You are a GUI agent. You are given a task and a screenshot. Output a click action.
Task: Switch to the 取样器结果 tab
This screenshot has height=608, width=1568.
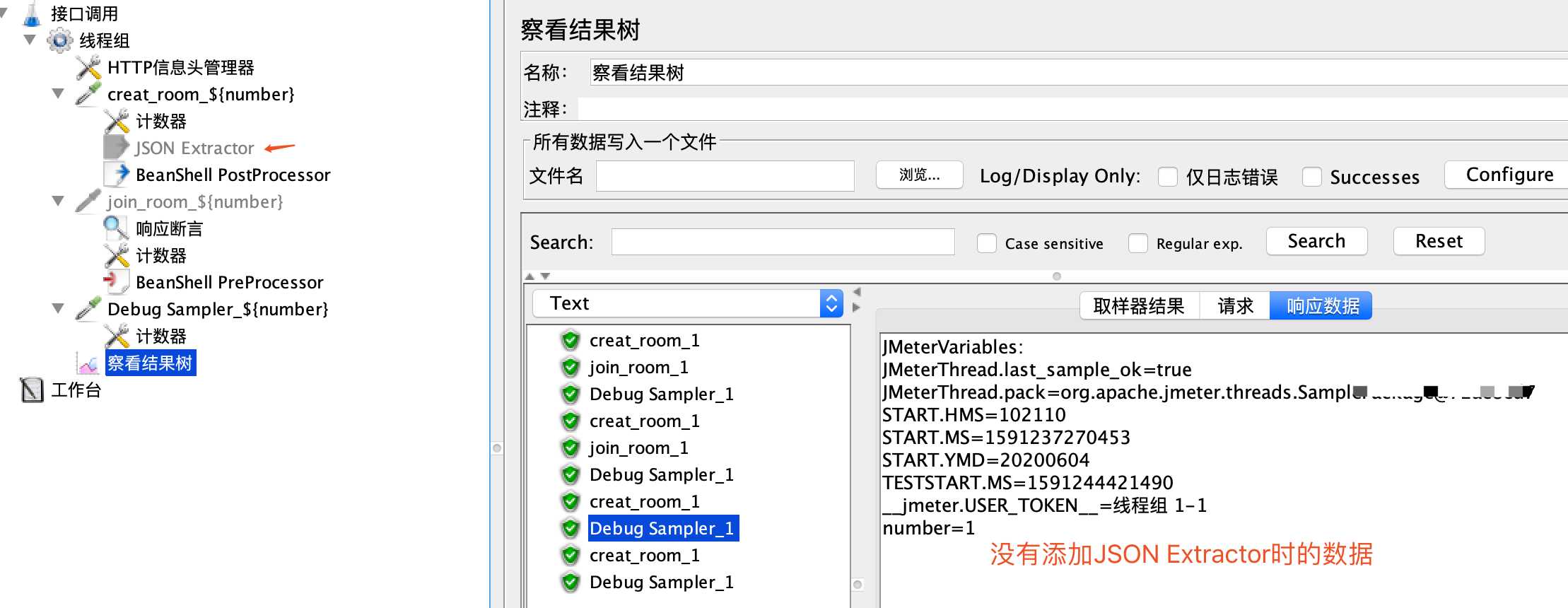click(x=1139, y=306)
